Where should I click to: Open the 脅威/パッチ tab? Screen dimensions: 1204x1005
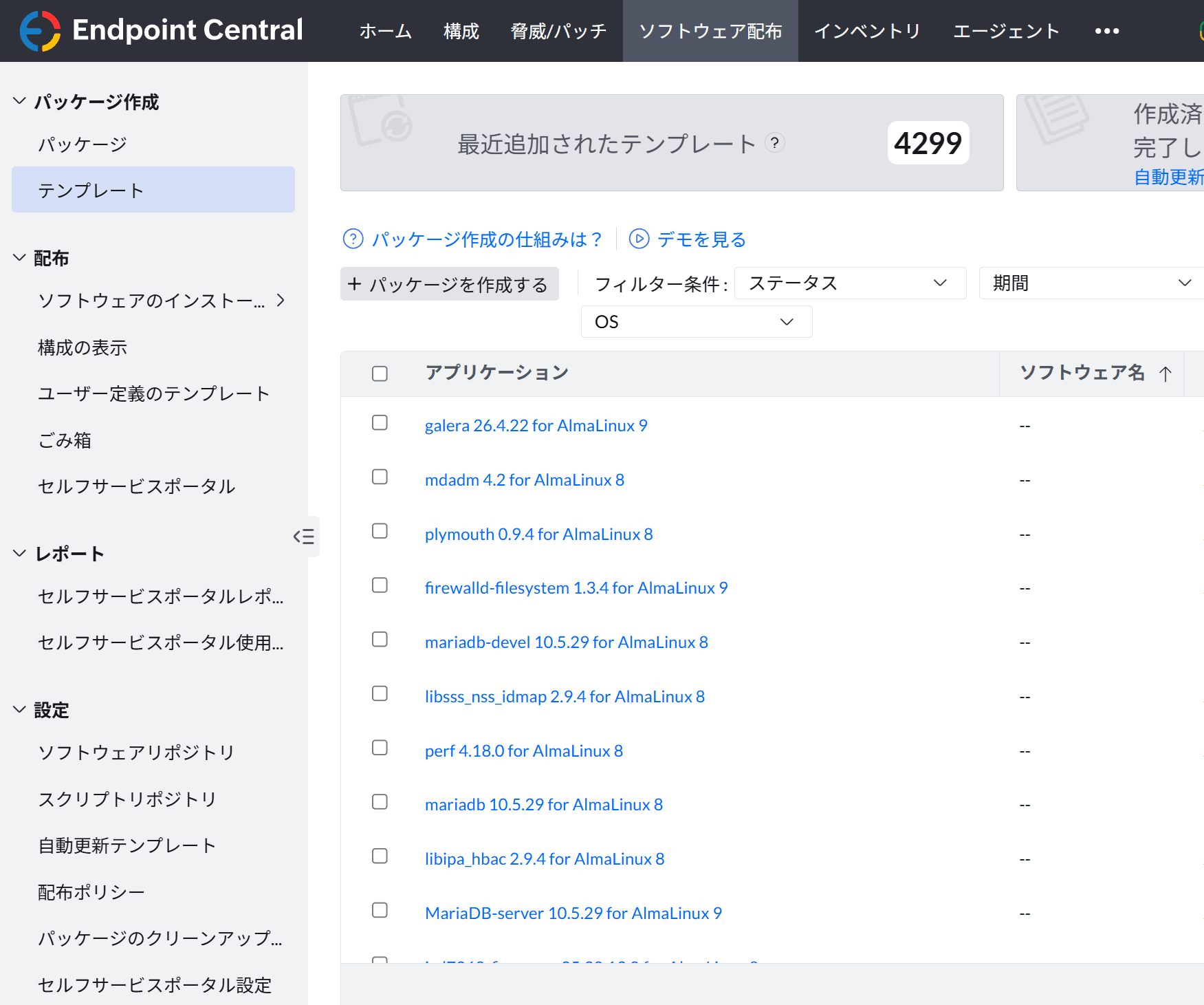[x=558, y=31]
